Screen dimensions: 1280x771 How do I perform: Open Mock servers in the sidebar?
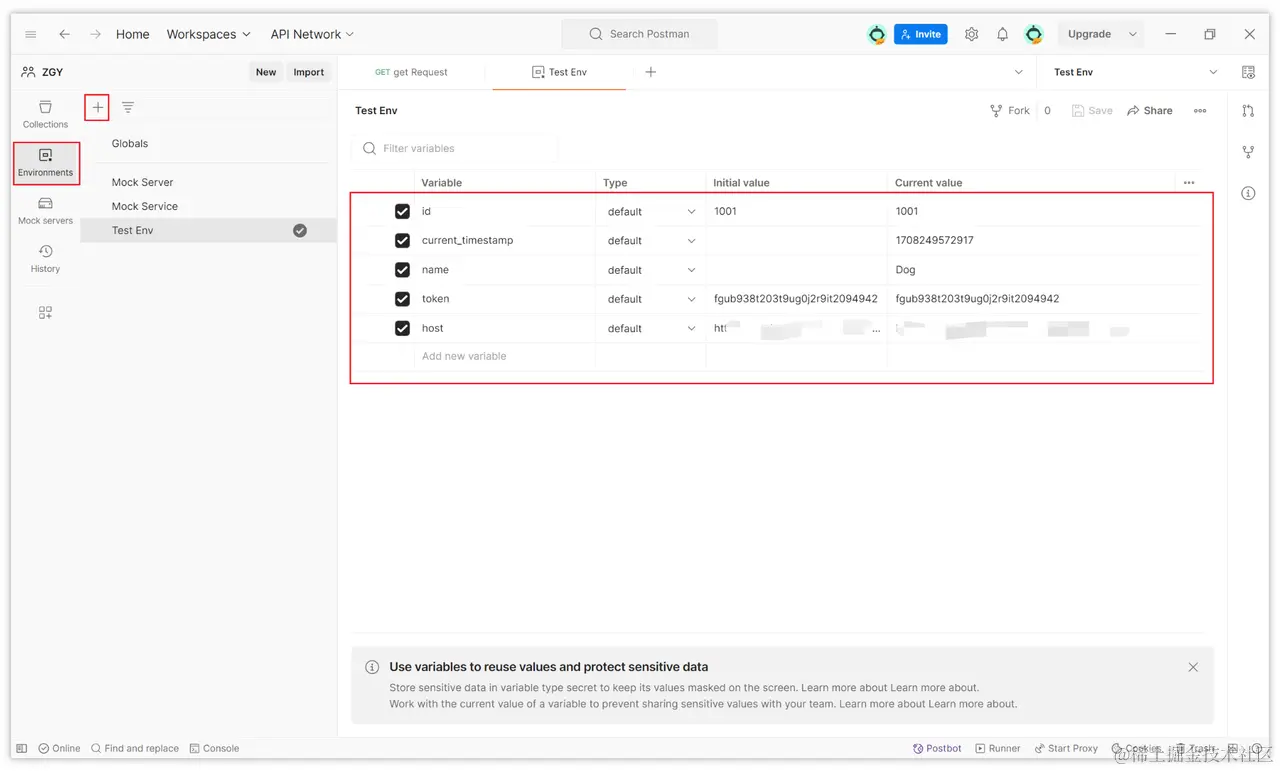point(45,210)
